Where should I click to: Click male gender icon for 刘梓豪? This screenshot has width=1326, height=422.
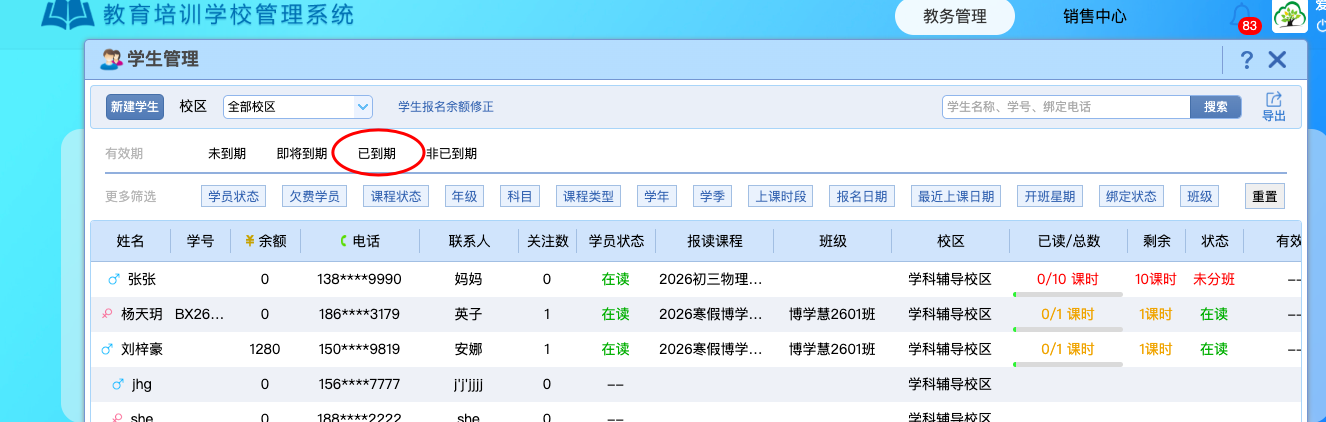[x=108, y=349]
